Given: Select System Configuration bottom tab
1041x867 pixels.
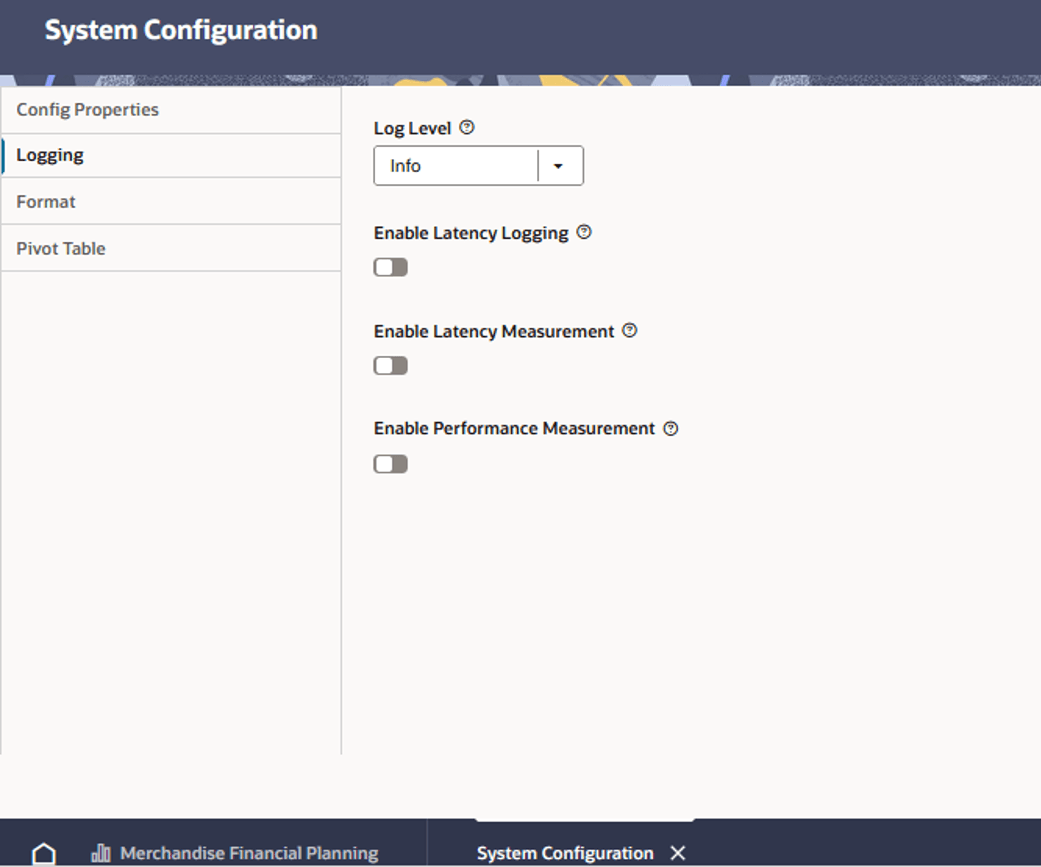Looking at the screenshot, I should coord(565,852).
